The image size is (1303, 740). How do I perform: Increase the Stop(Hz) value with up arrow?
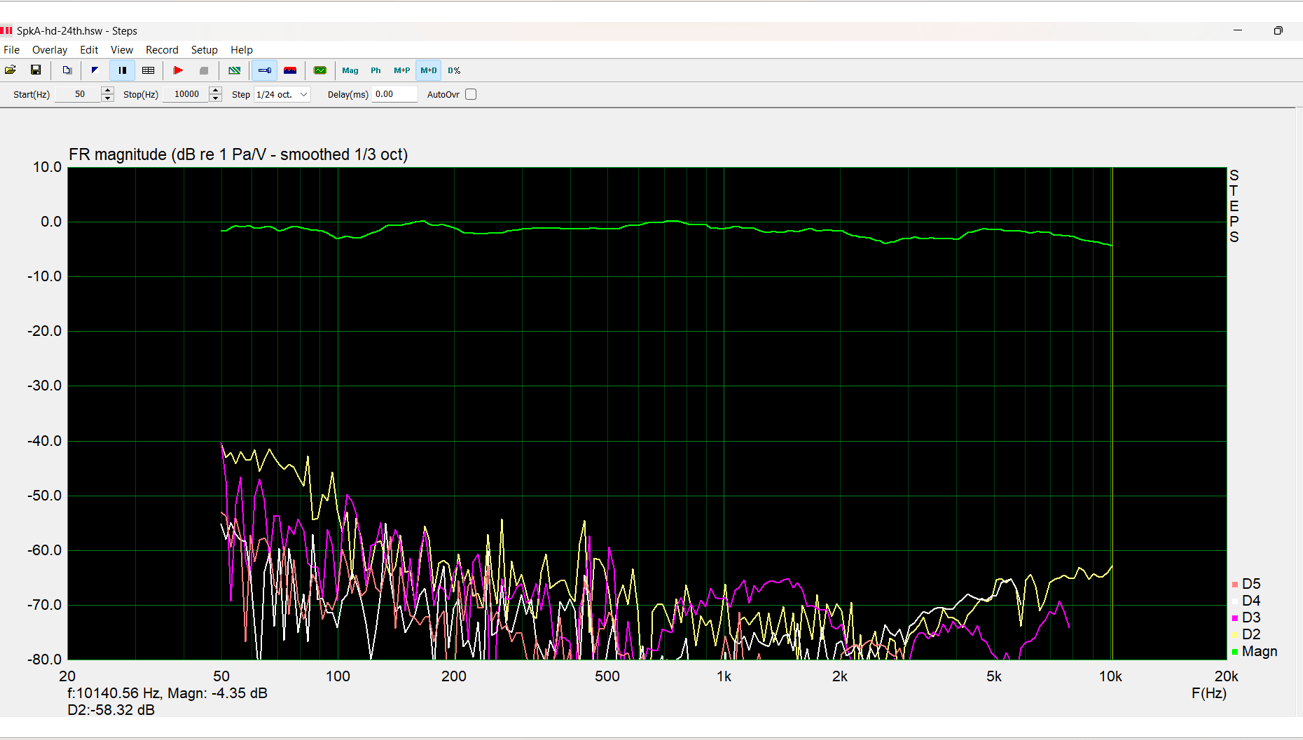point(215,91)
